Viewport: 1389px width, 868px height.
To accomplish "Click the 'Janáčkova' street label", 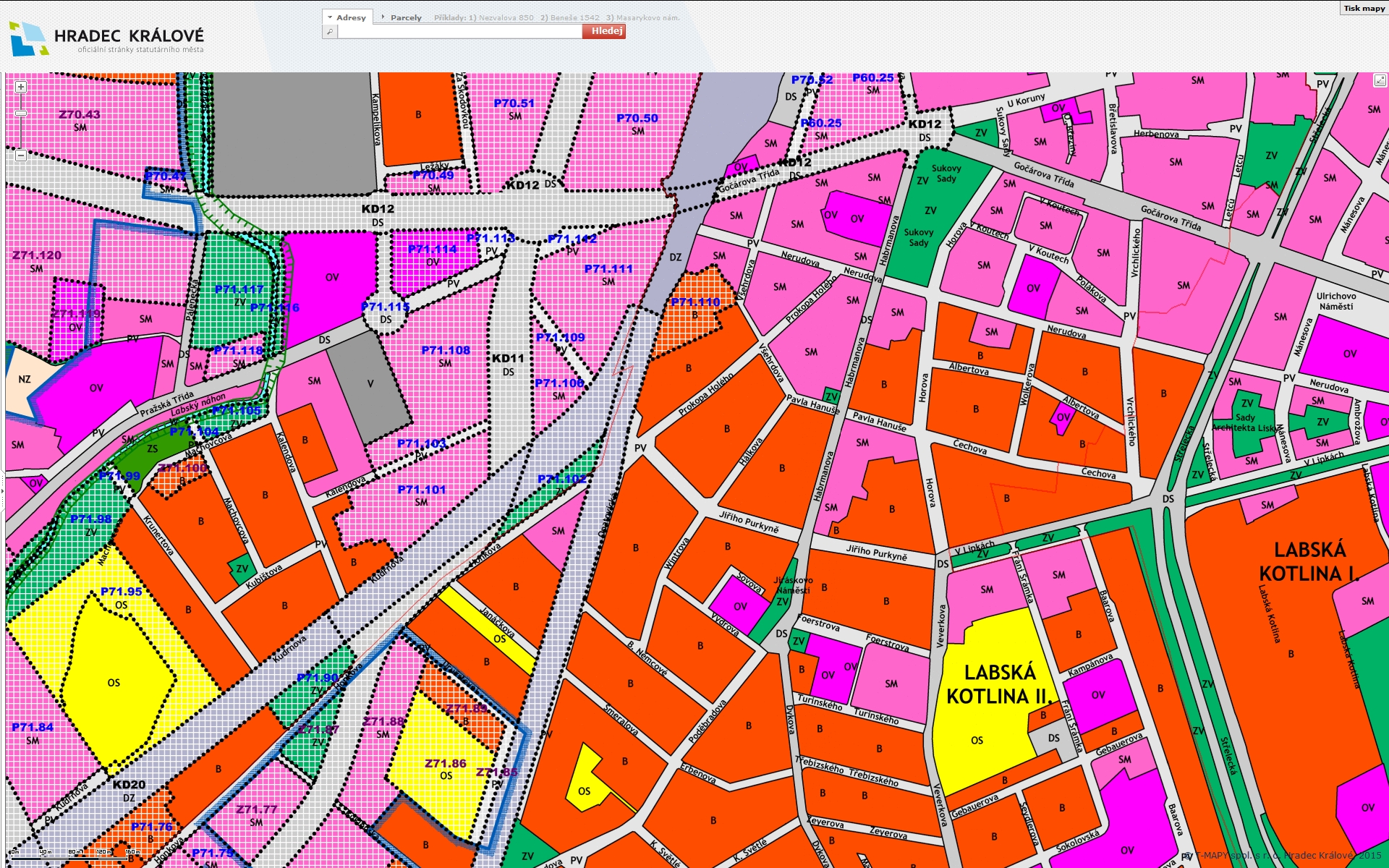I will [x=498, y=624].
